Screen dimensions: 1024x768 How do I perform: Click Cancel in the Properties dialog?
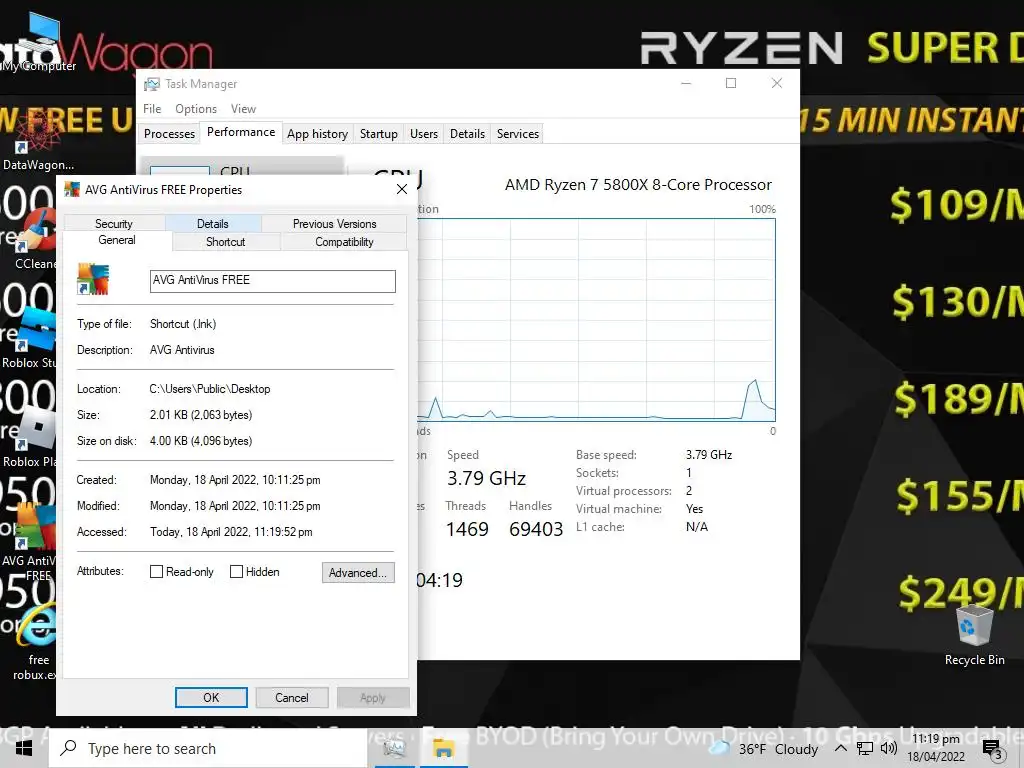(x=292, y=697)
